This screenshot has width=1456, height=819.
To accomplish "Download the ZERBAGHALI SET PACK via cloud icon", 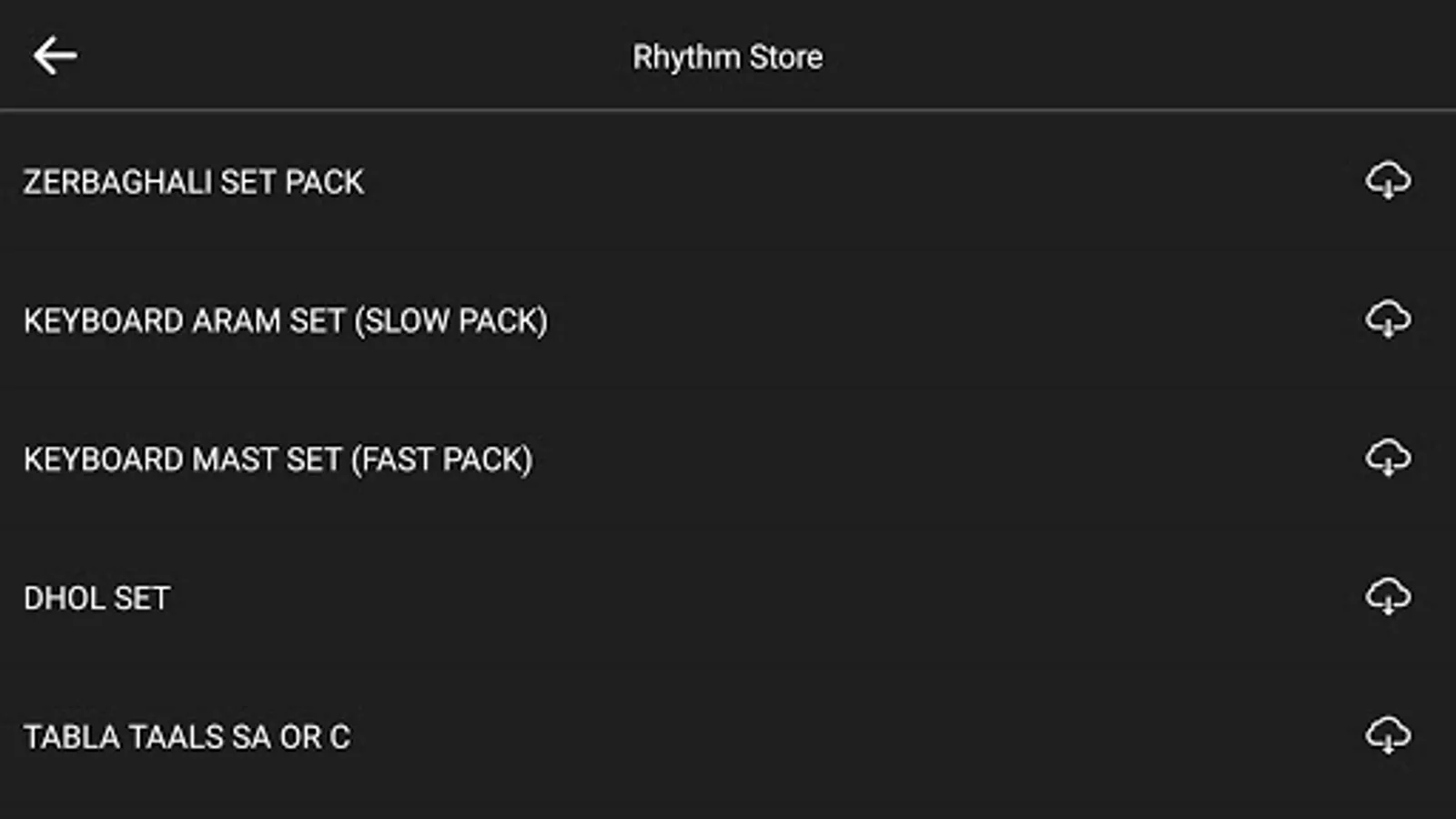I will click(x=1388, y=180).
